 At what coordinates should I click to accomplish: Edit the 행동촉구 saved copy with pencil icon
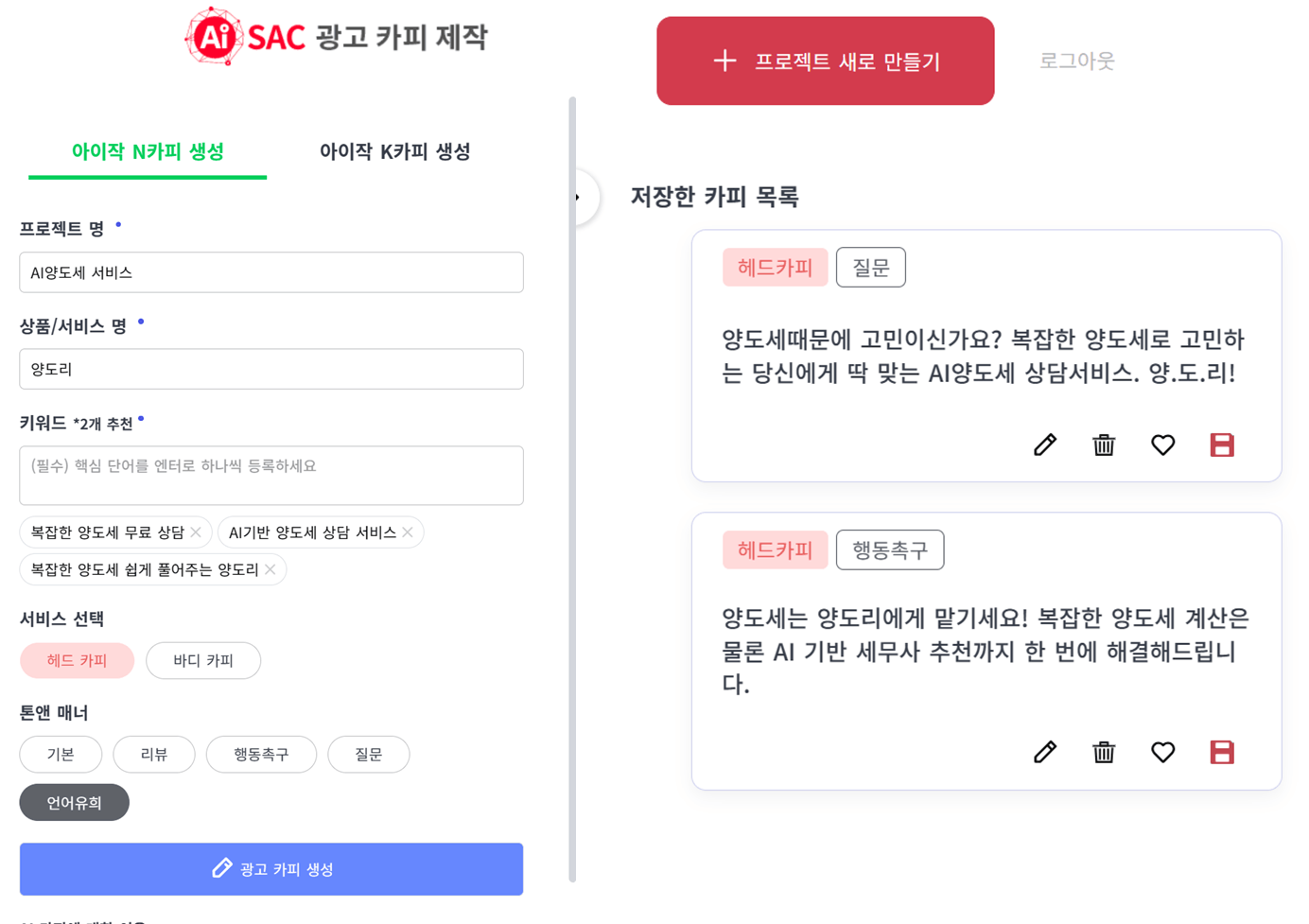1044,752
